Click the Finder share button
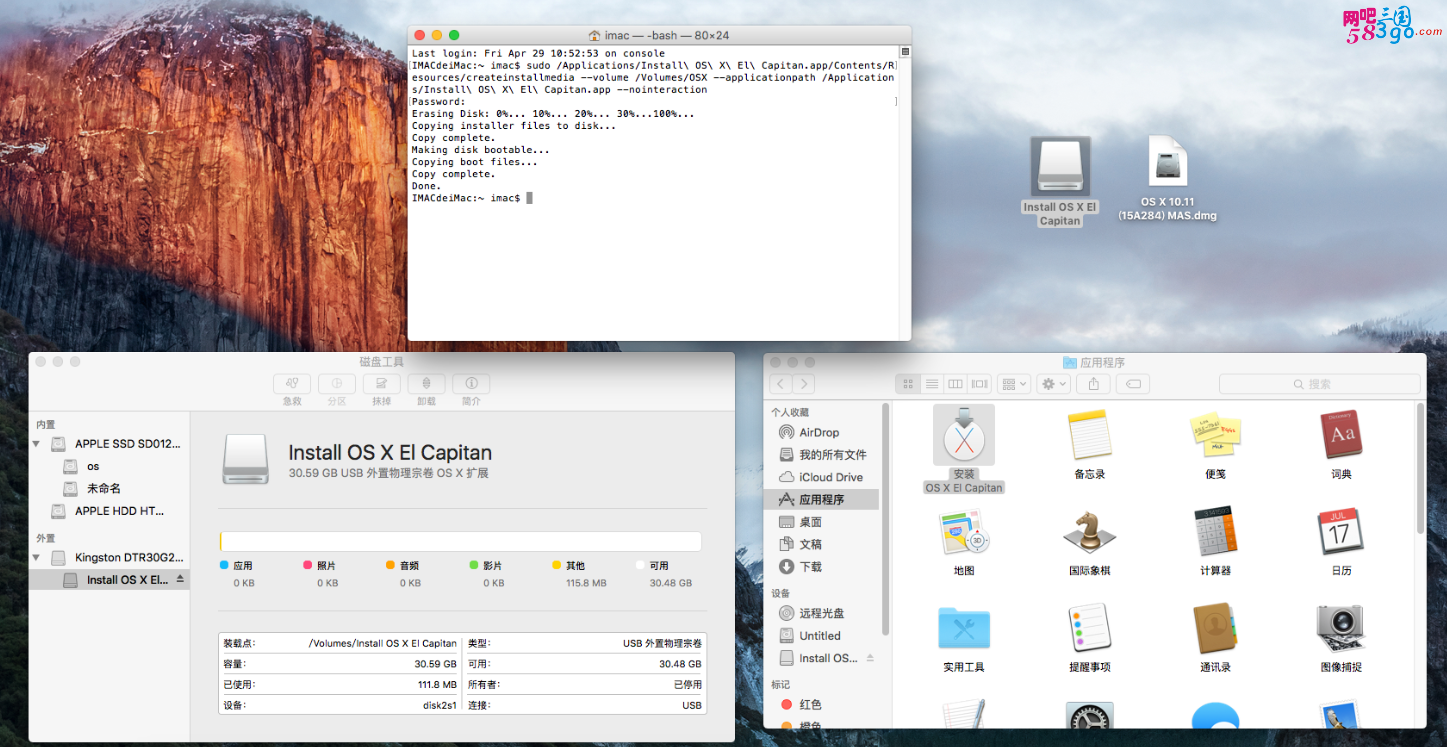 (1094, 384)
